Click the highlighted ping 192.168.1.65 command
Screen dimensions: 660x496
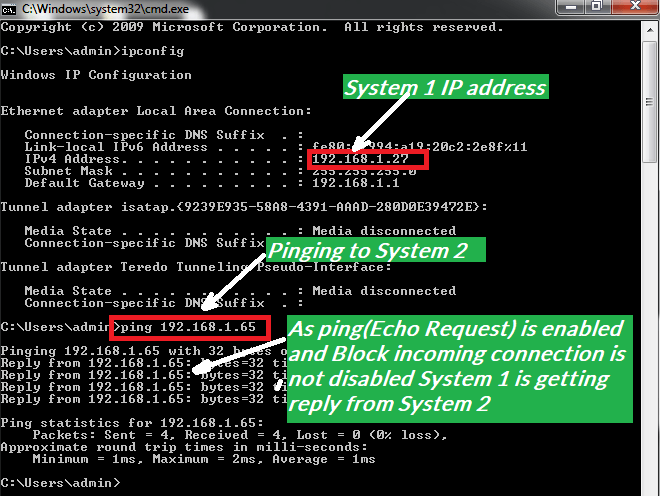coord(191,327)
